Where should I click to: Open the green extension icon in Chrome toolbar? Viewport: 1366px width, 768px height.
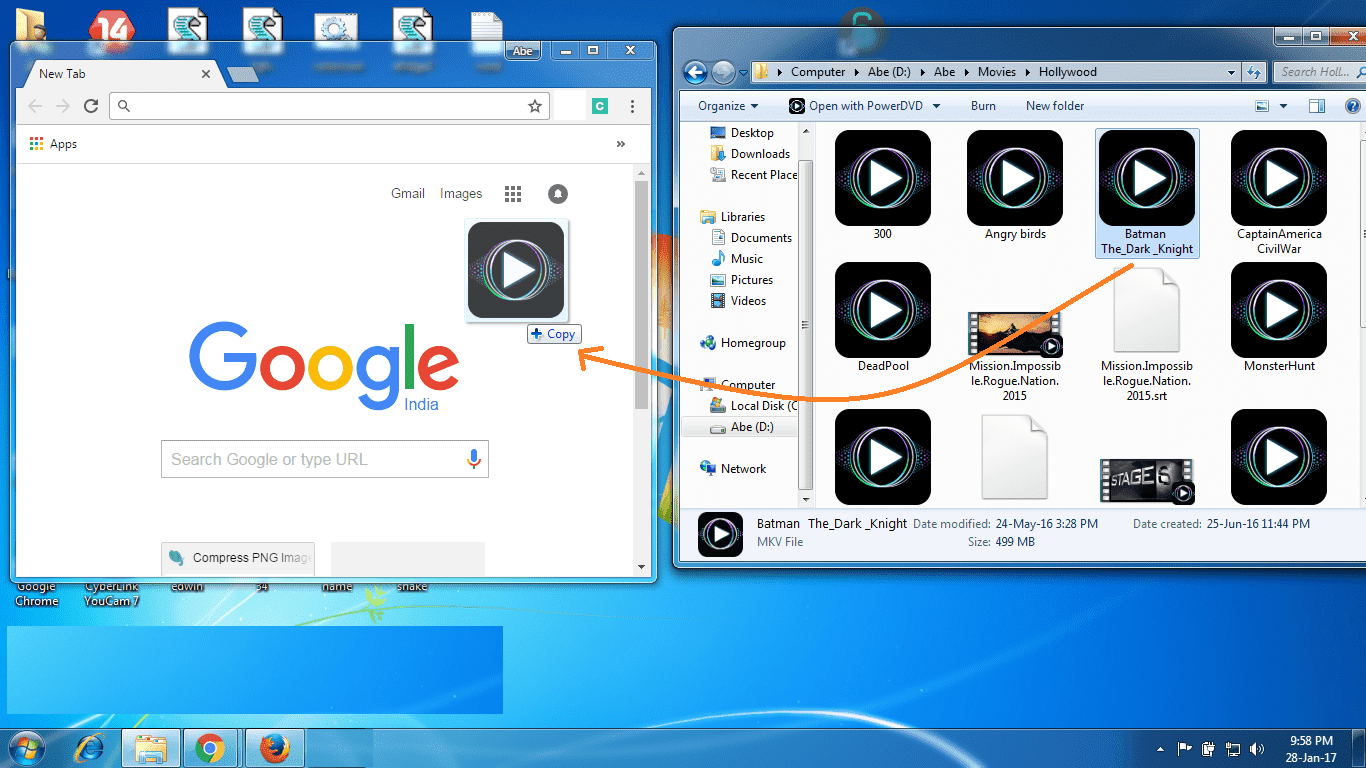click(x=600, y=106)
